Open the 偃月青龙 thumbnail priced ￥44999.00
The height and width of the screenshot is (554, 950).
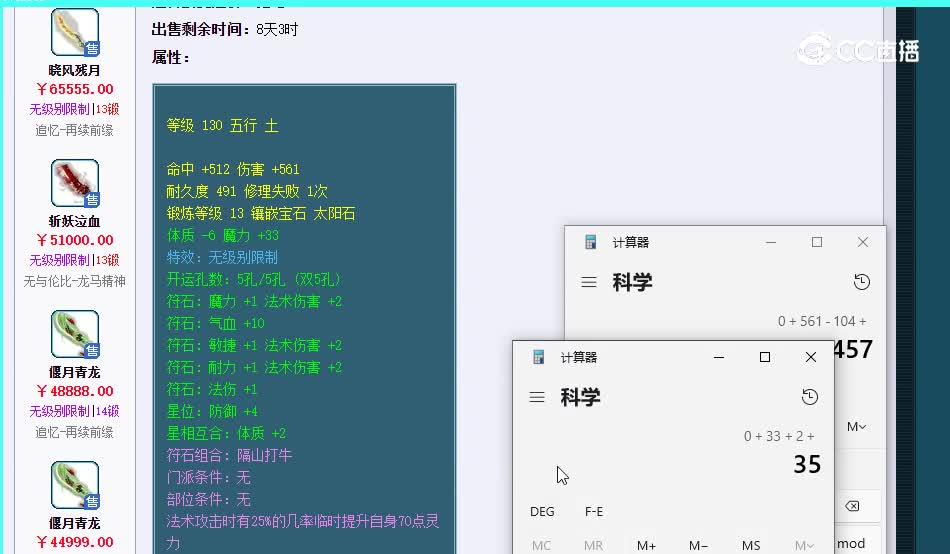75,485
